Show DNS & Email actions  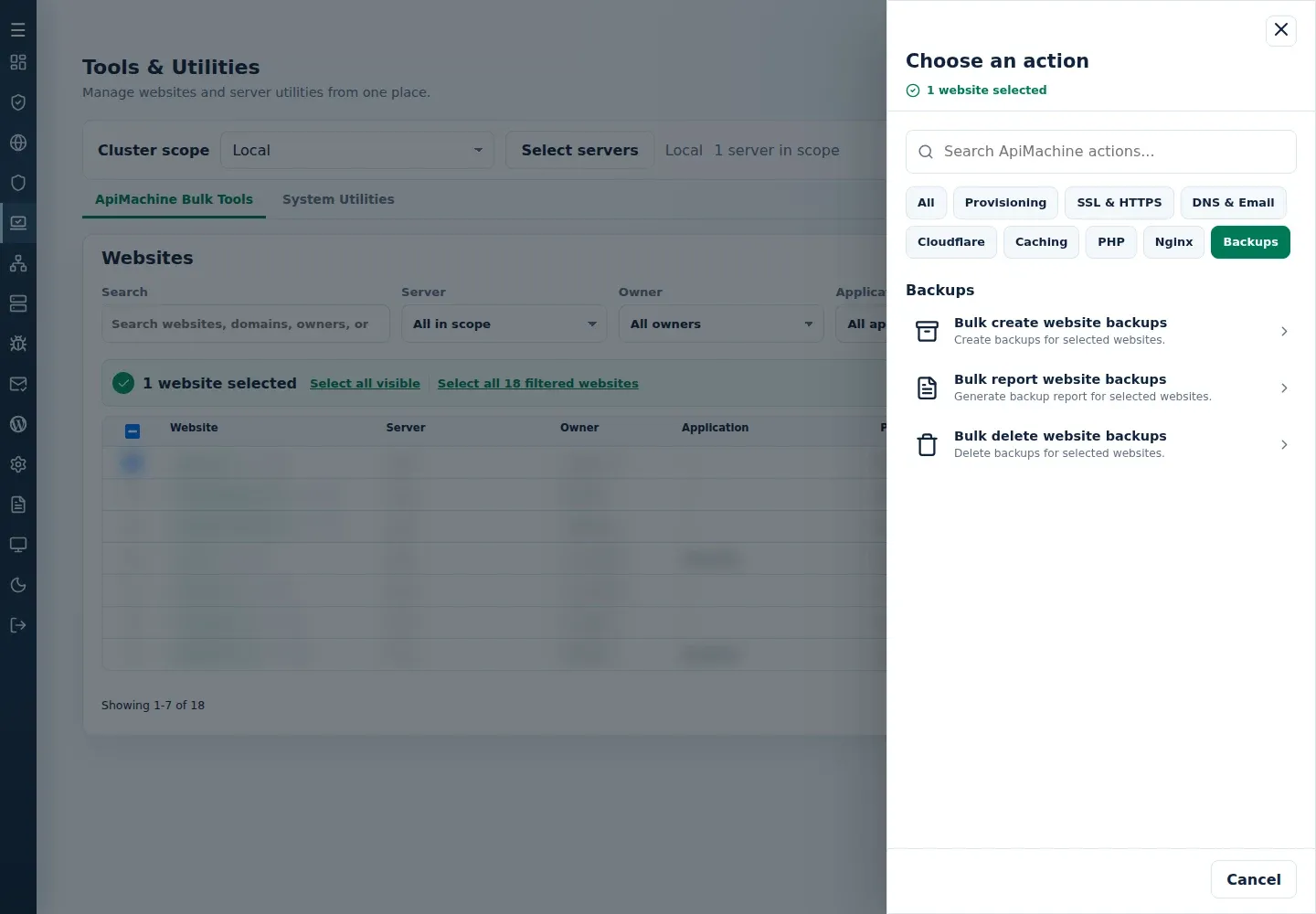tap(1233, 203)
